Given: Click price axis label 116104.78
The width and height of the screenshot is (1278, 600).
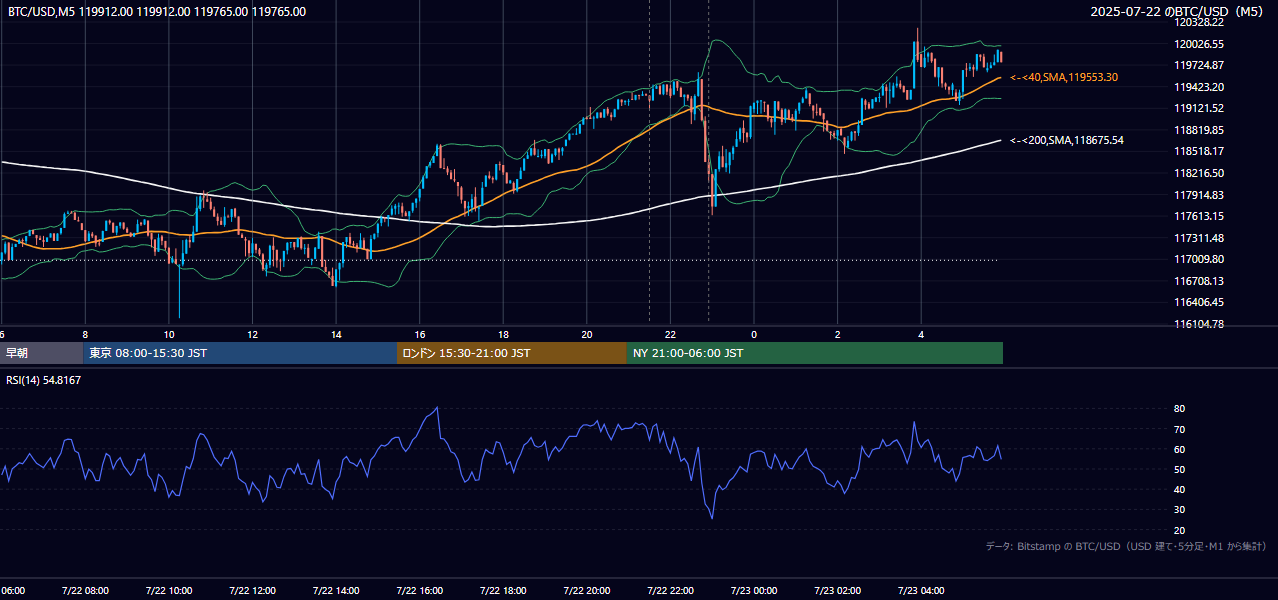Looking at the screenshot, I should (1201, 324).
